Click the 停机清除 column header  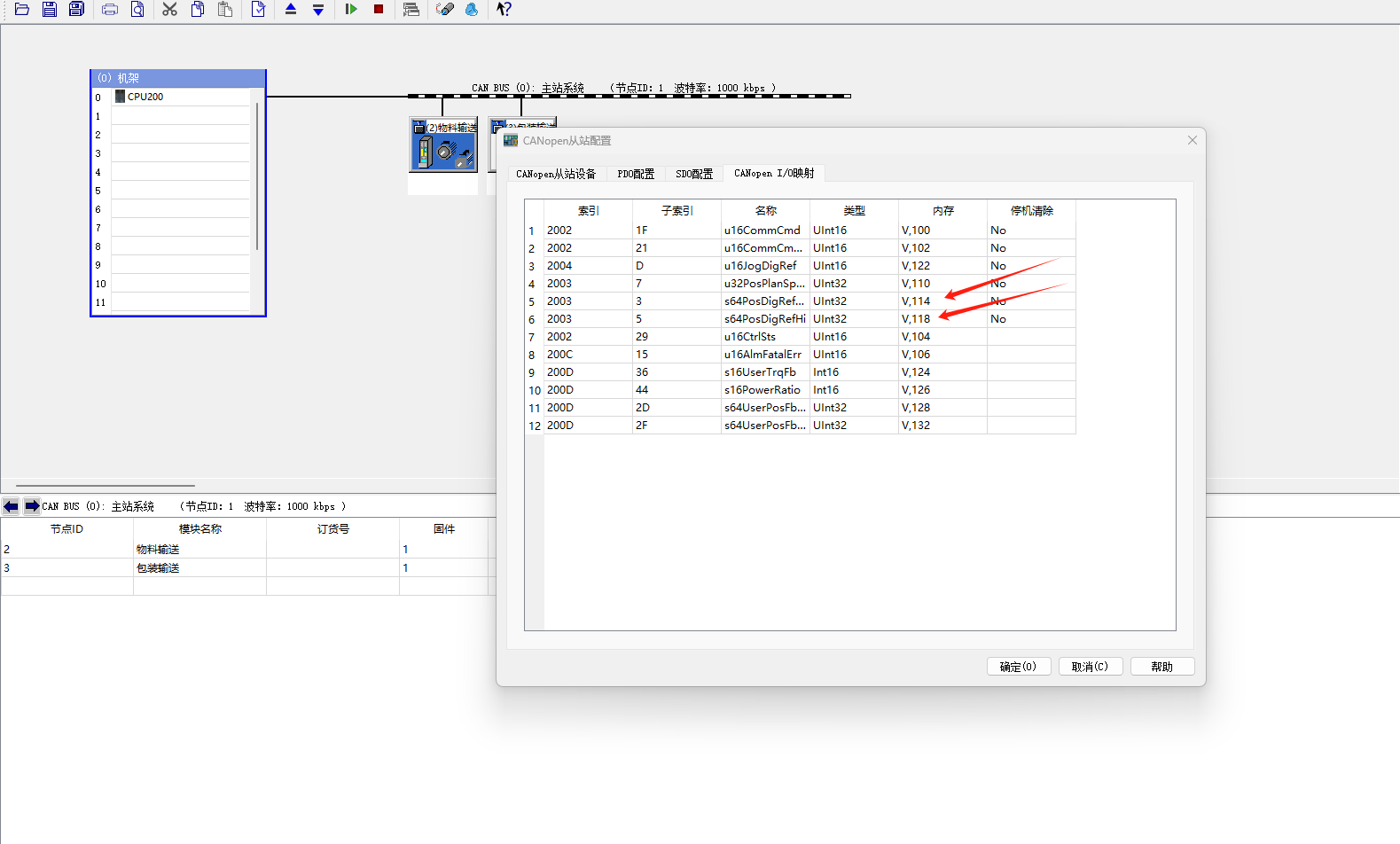pos(1032,211)
